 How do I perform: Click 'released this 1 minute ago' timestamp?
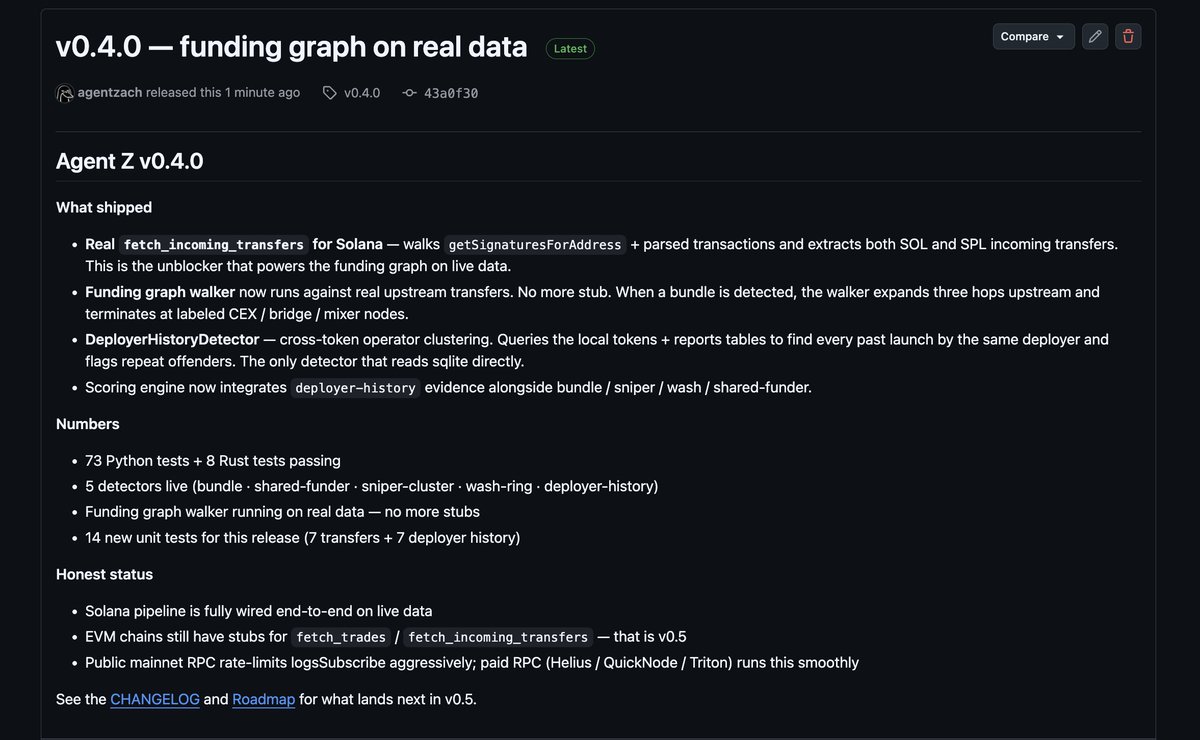point(223,92)
